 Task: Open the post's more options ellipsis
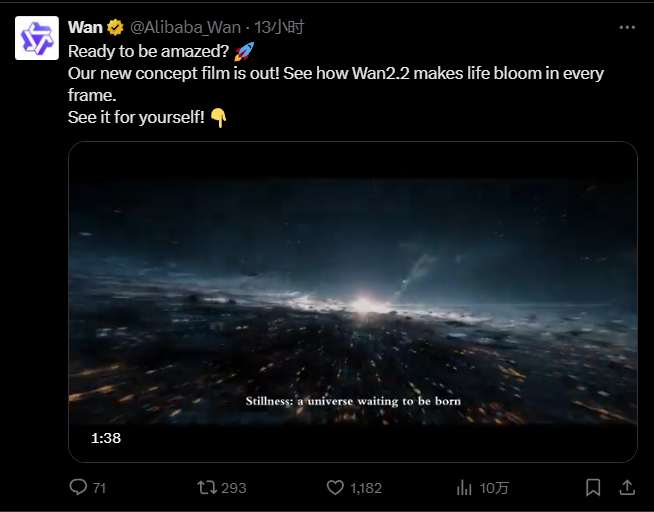[x=627, y=27]
